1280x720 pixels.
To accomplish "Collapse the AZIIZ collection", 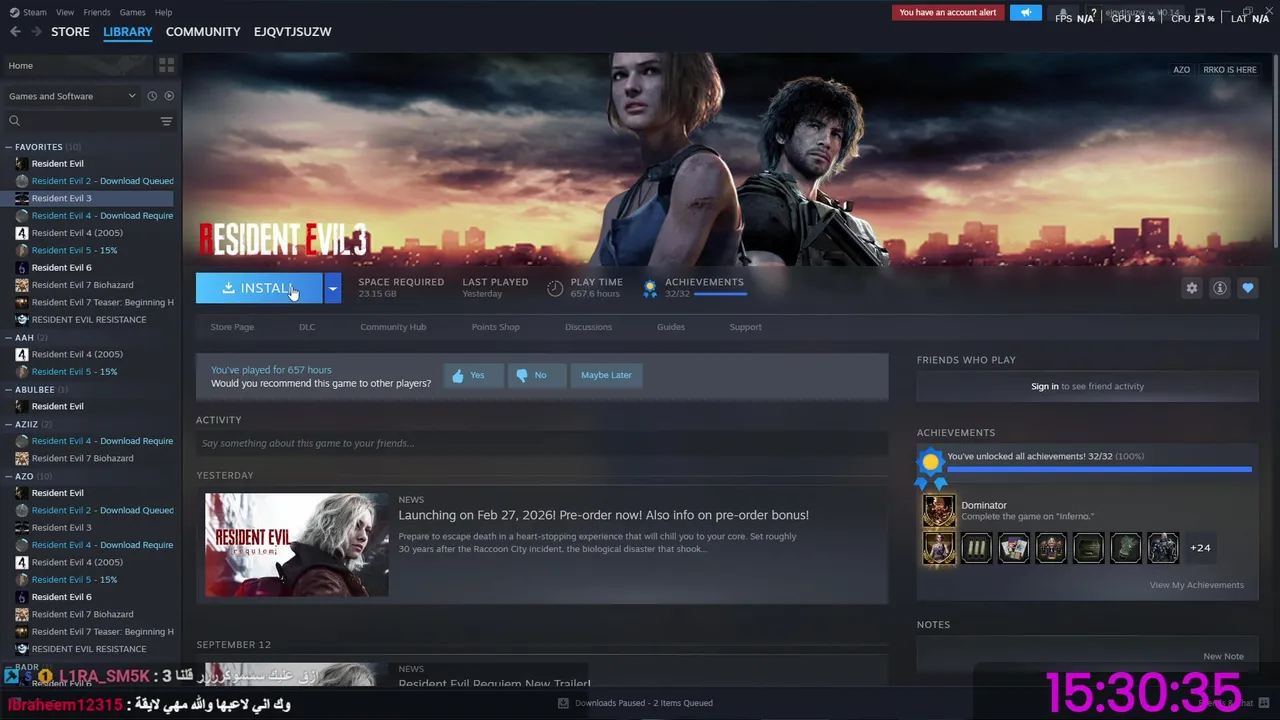I will tap(9, 424).
